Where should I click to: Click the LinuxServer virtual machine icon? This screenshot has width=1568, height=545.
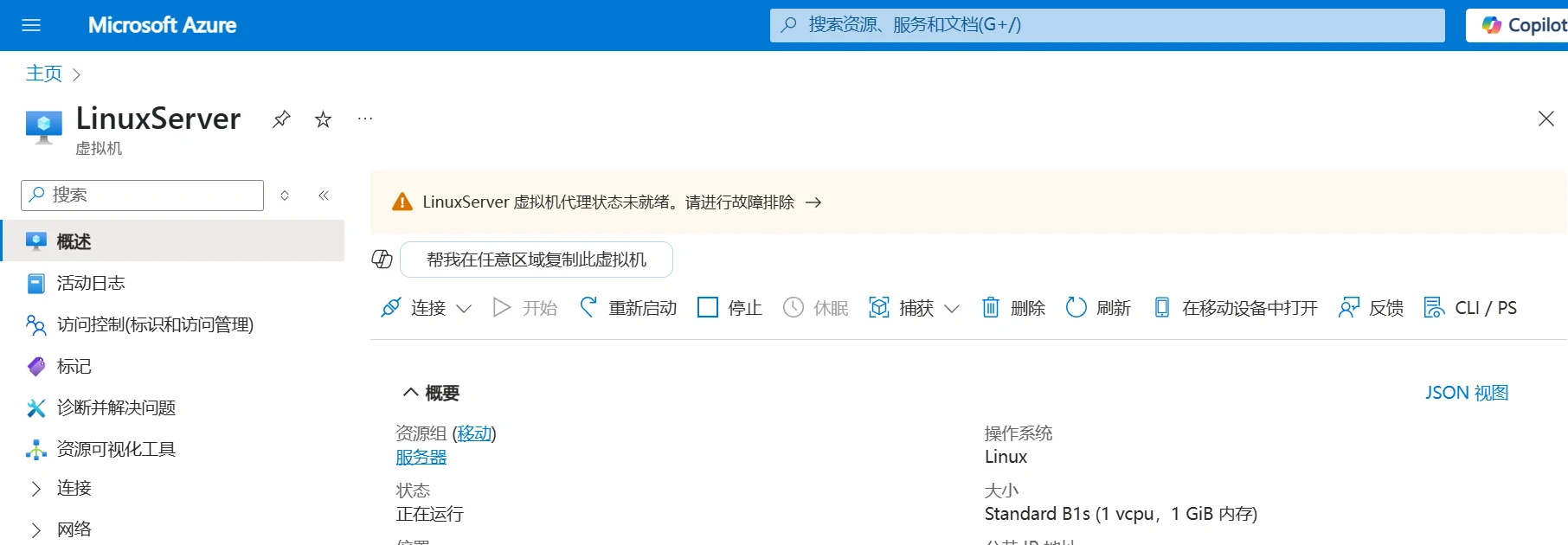click(x=43, y=127)
